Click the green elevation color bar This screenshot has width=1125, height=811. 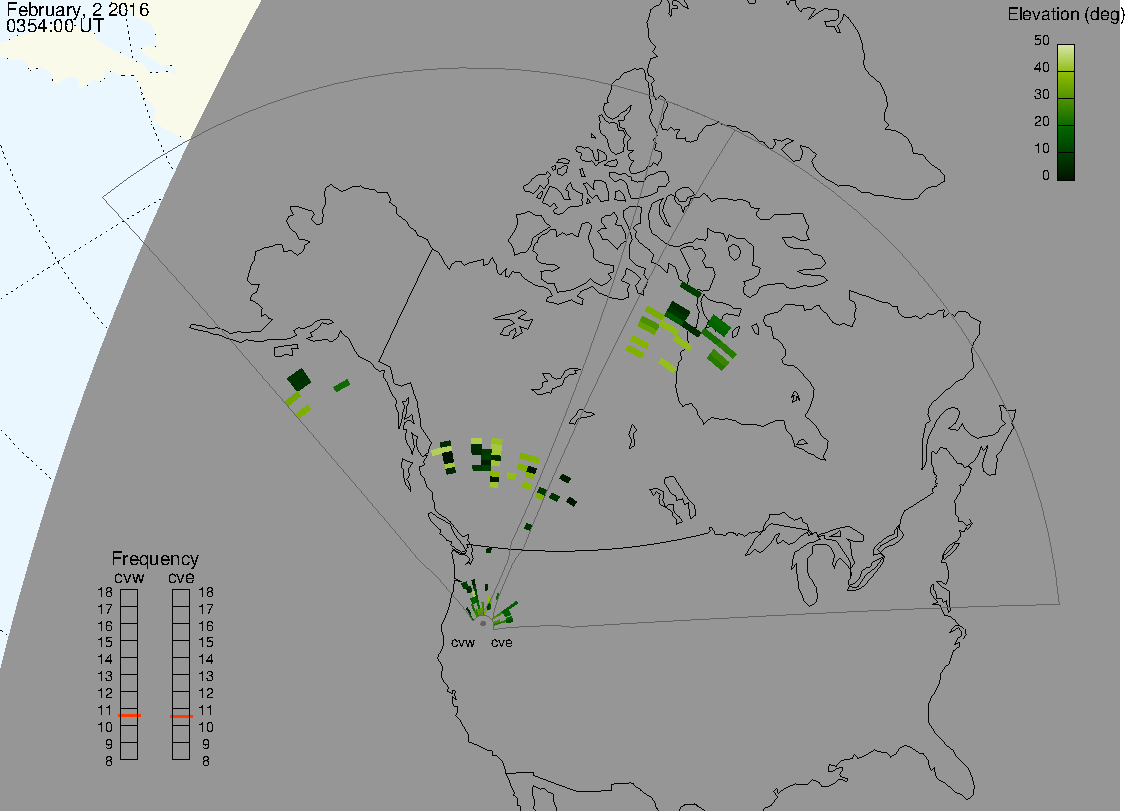[1065, 113]
